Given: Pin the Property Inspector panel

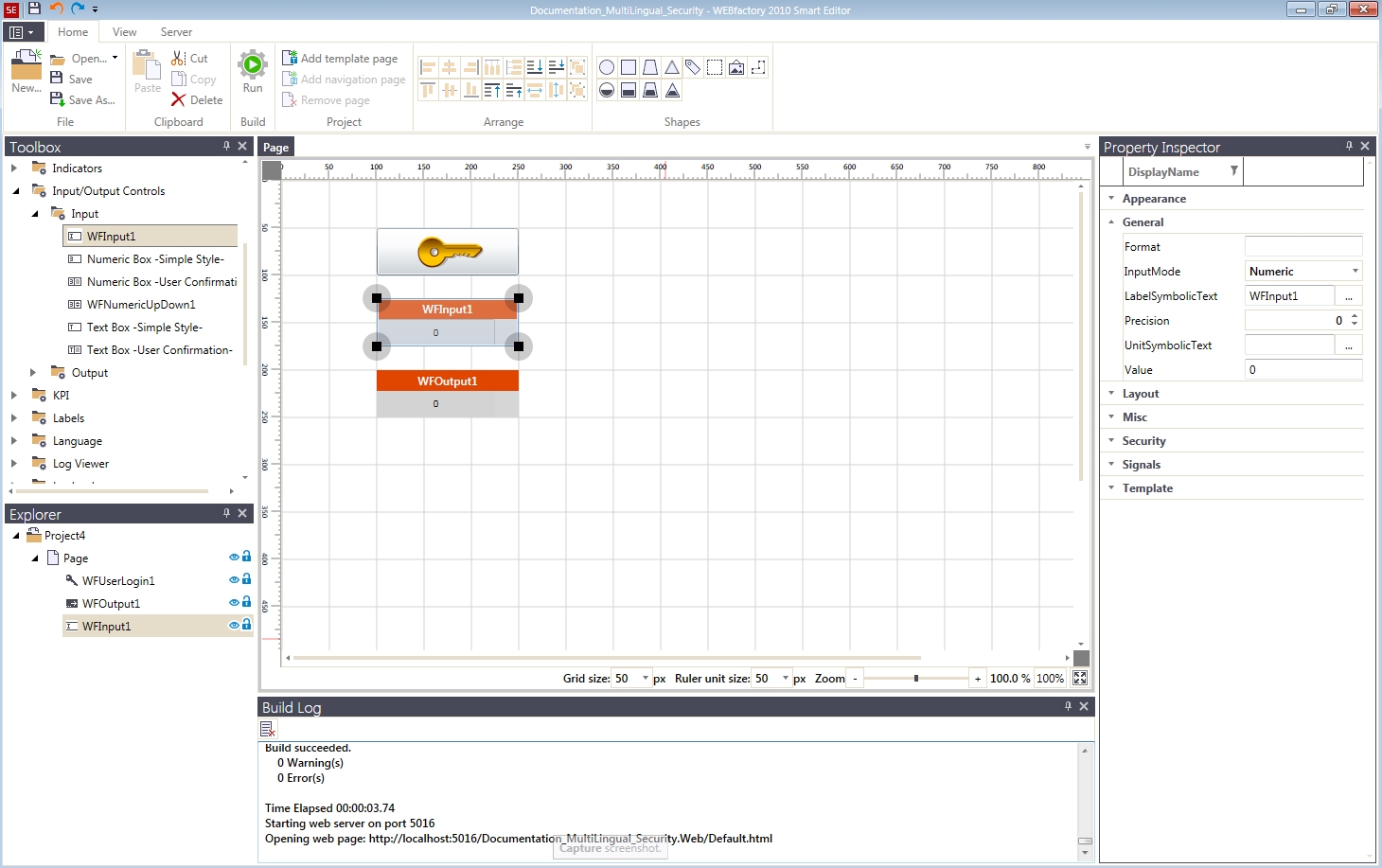Looking at the screenshot, I should [x=1349, y=146].
